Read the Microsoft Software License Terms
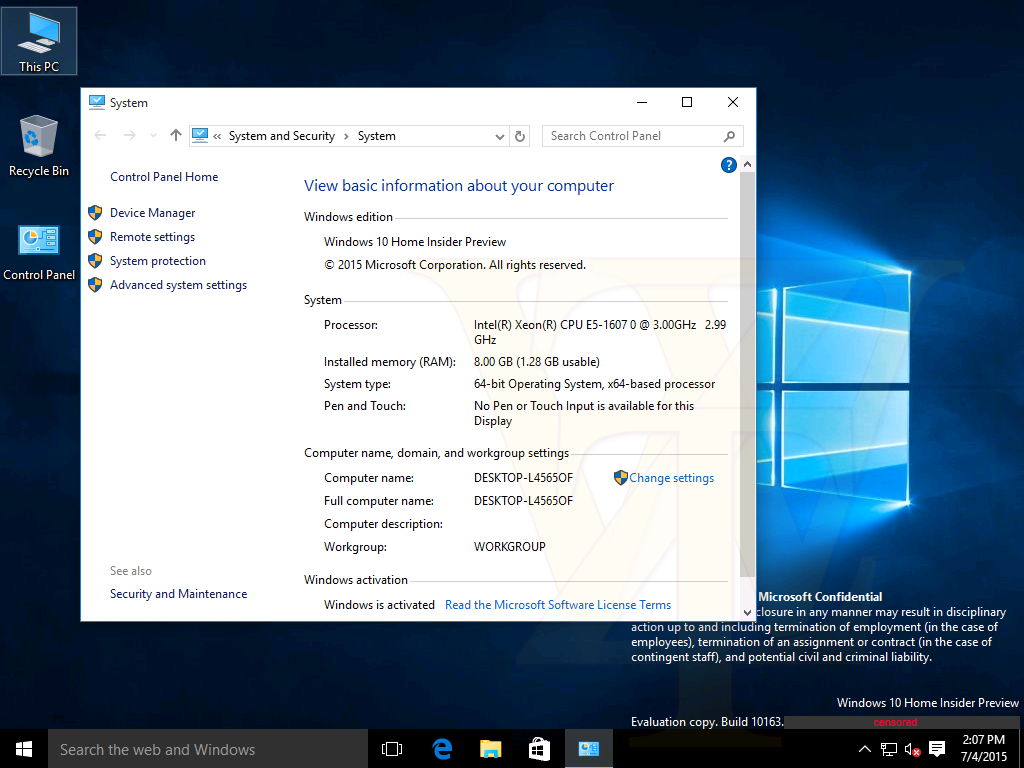 pyautogui.click(x=558, y=605)
